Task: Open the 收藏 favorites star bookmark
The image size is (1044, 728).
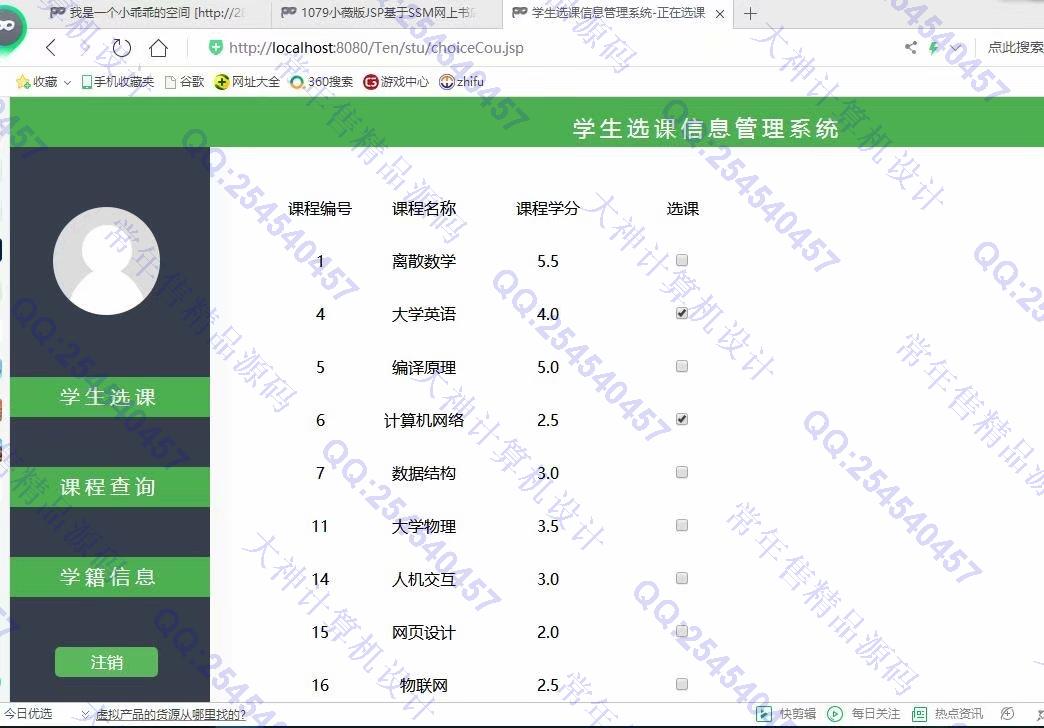Action: point(37,81)
